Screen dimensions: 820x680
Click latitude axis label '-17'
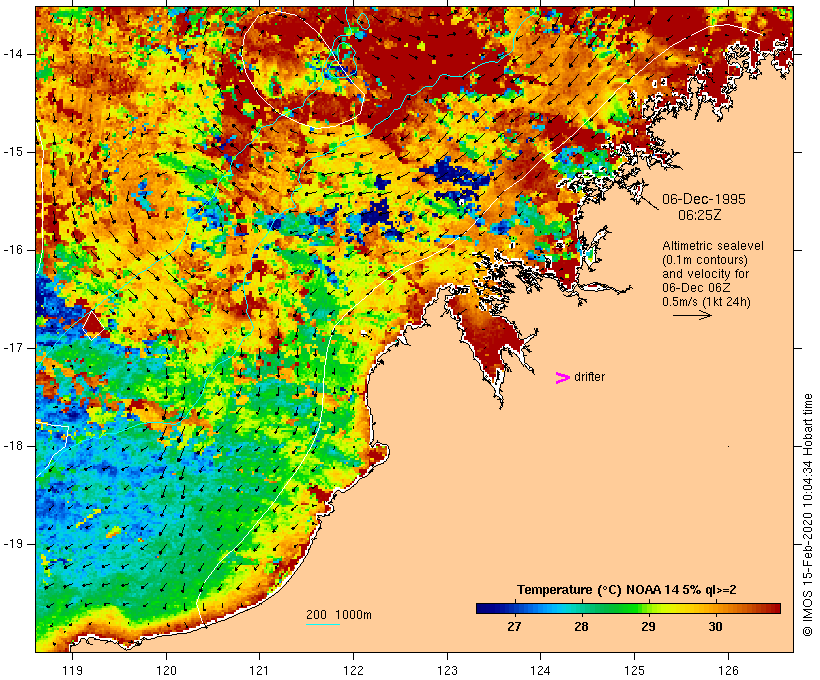(x=13, y=348)
